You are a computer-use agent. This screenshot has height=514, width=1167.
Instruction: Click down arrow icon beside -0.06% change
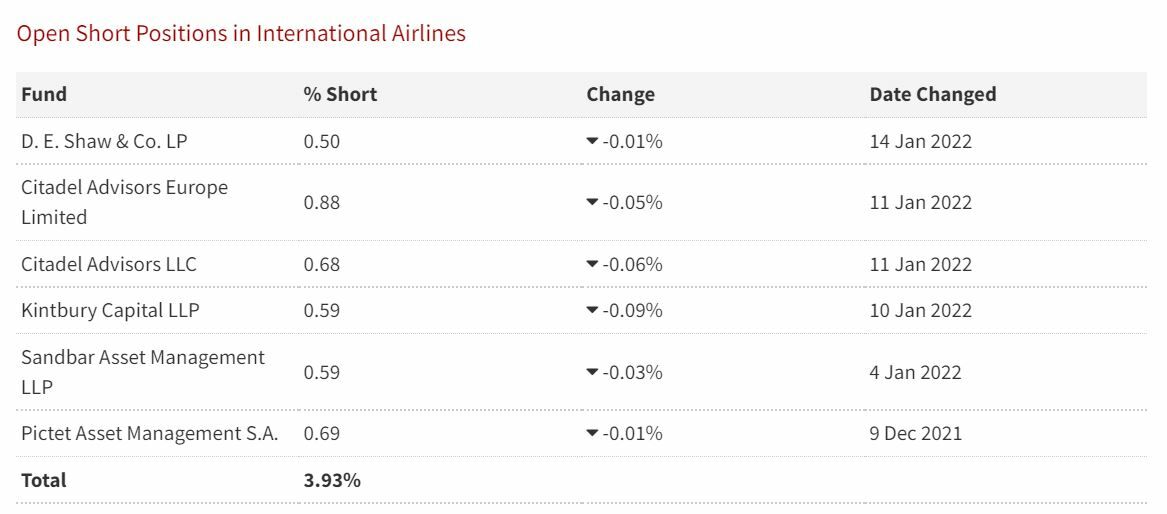(x=592, y=265)
